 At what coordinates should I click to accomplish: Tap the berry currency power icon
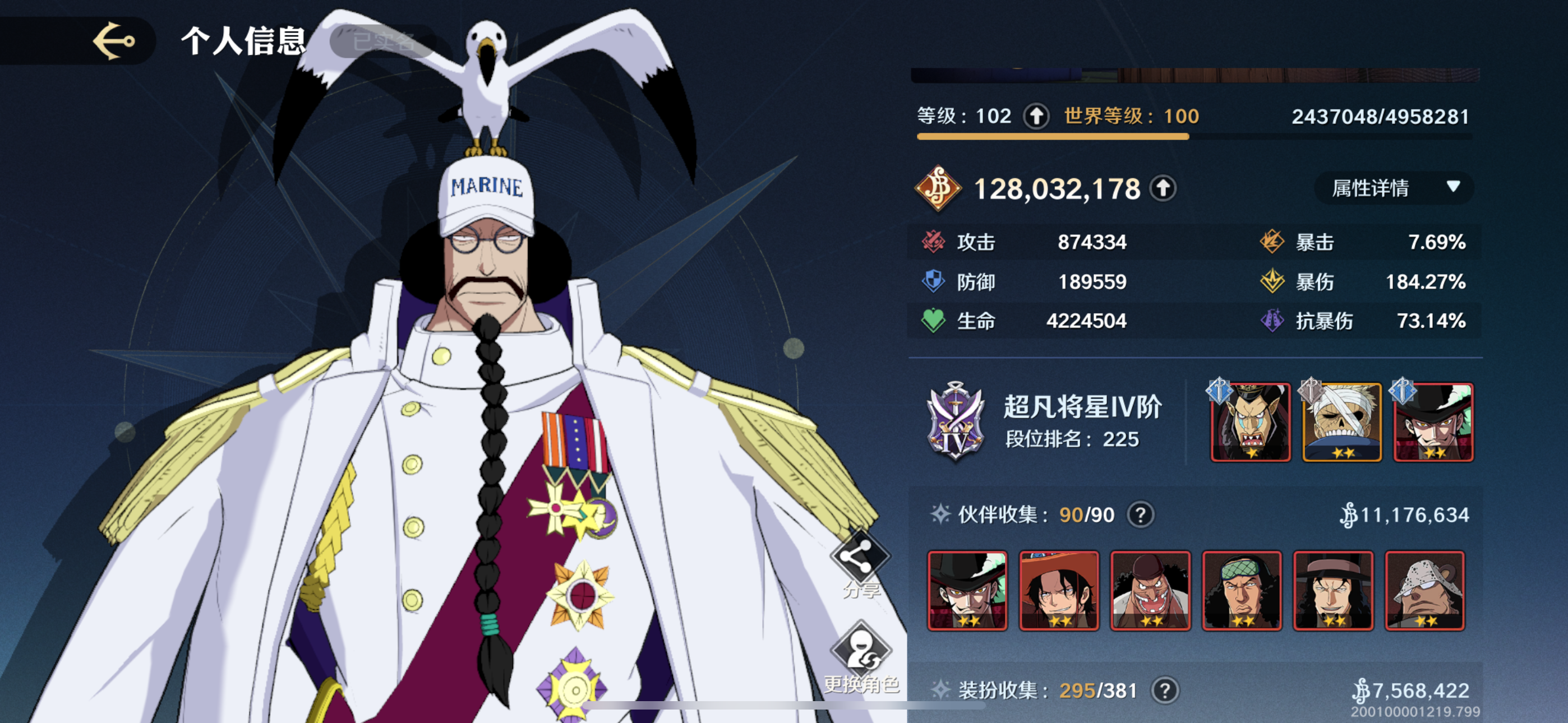938,189
